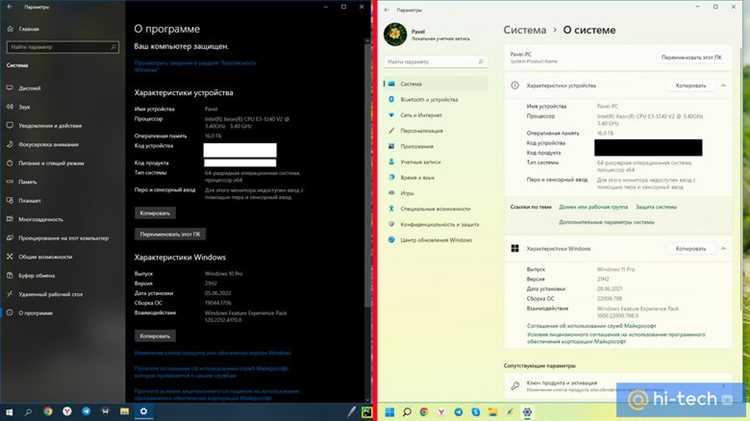Click the Pavel user avatar in light window
The width and height of the screenshot is (750, 421).
point(395,34)
